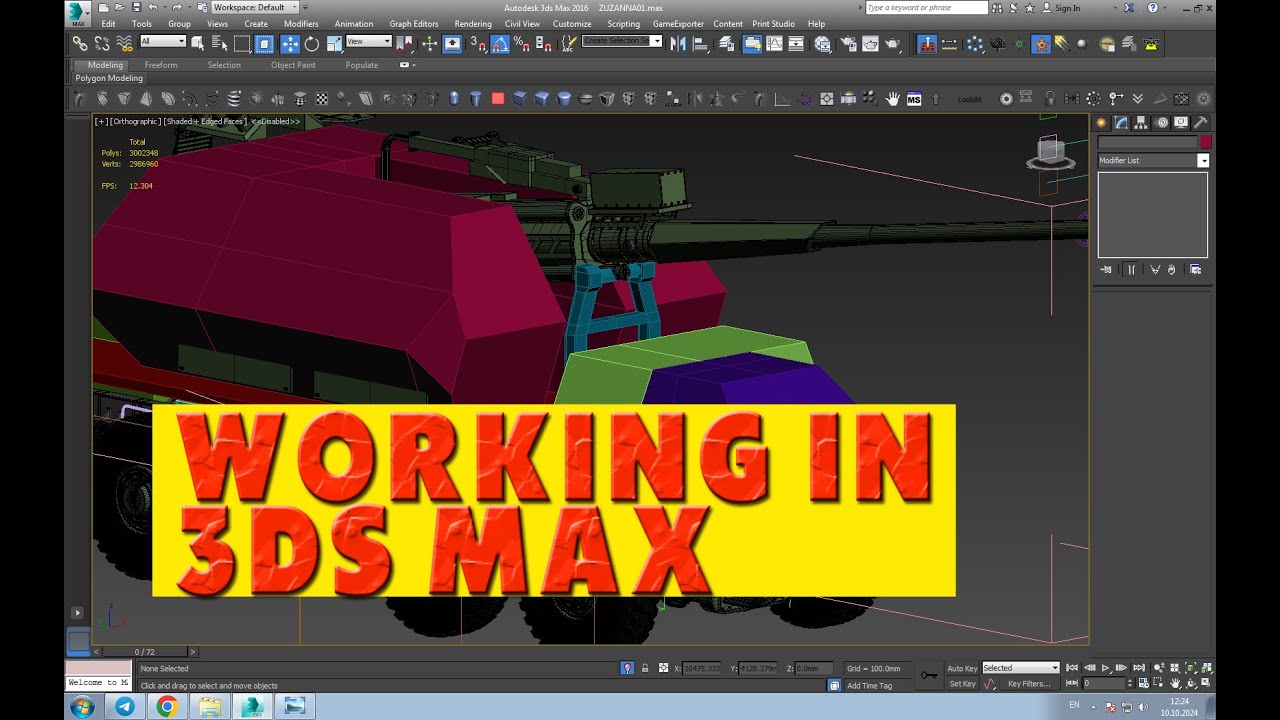Activate Select and Rotate tool
This screenshot has height=720, width=1280.
point(312,44)
